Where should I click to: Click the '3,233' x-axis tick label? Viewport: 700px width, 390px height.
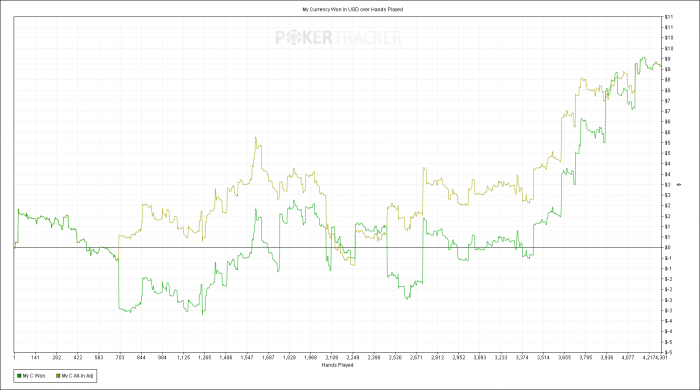pyautogui.click(x=501, y=357)
